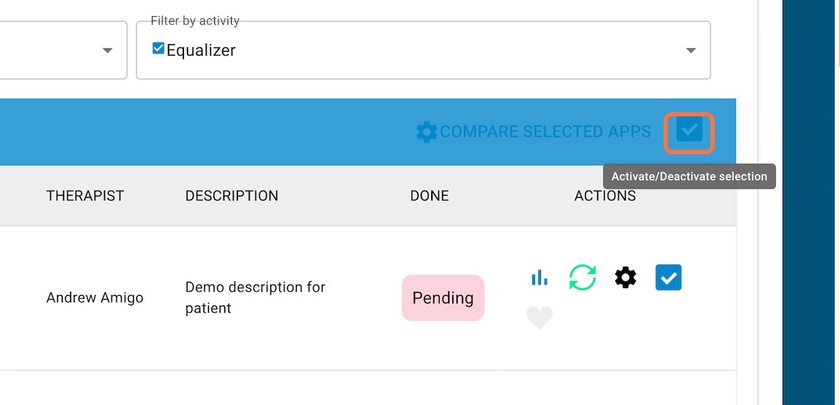Expand the Filter by activity dropdown arrow

pos(691,50)
